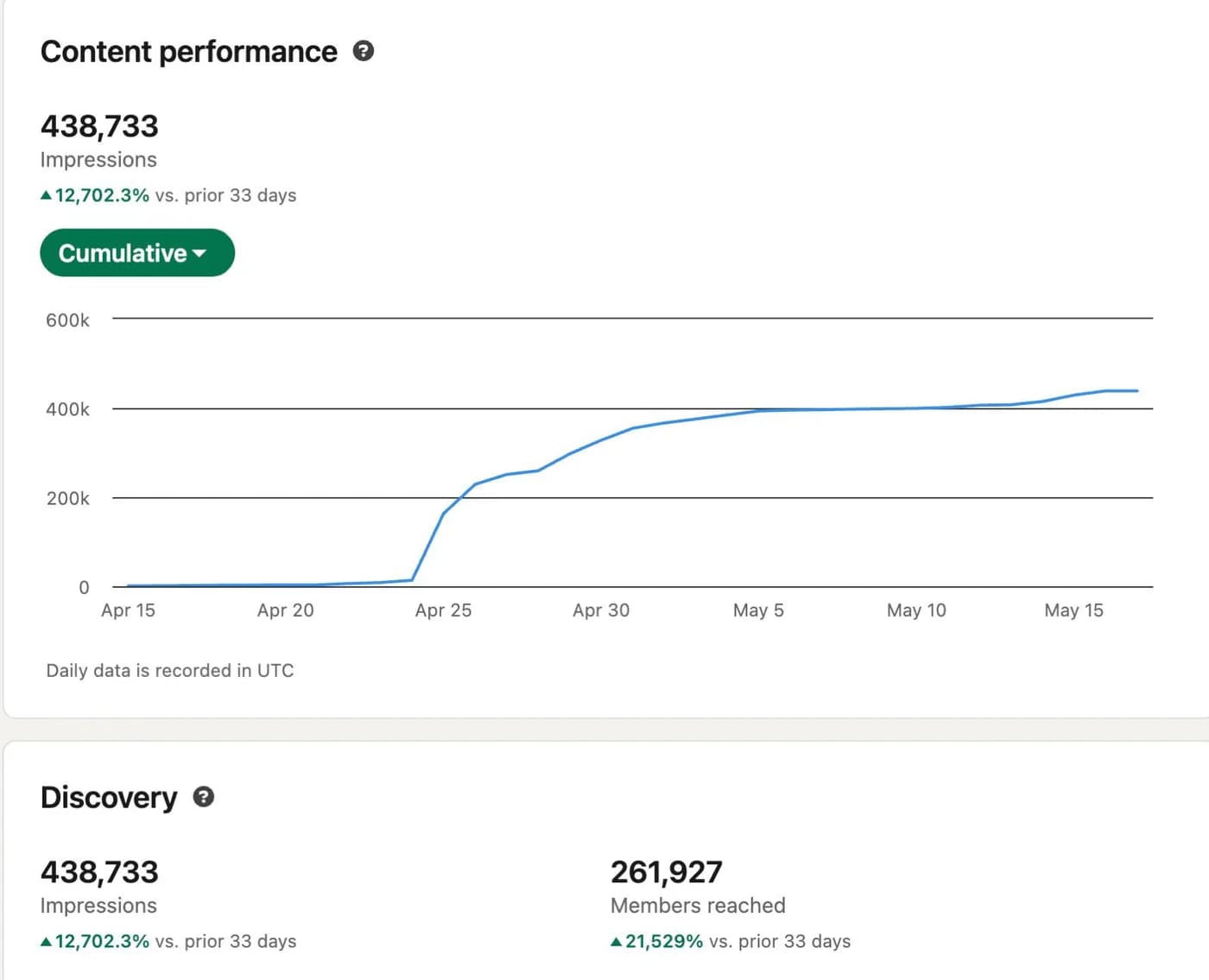Click the Daily data is recorded in UTC note

pyautogui.click(x=170, y=671)
